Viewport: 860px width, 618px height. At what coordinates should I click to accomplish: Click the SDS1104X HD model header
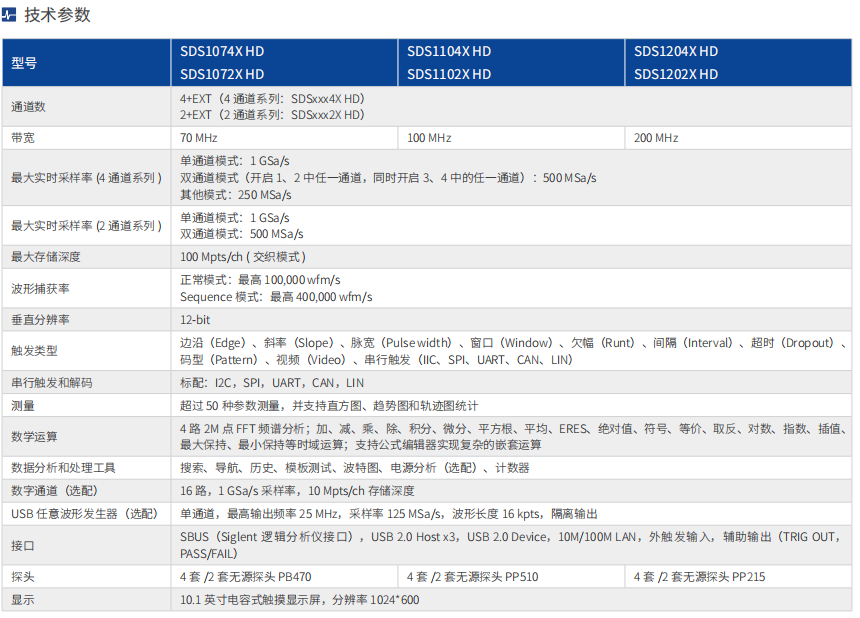coord(449,51)
